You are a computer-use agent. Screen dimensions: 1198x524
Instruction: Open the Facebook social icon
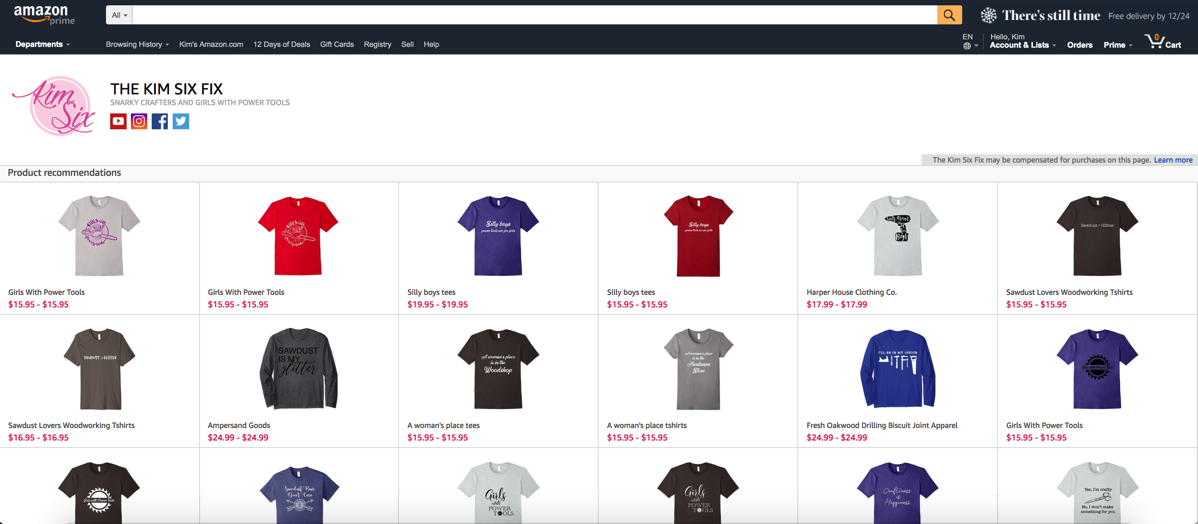[160, 121]
